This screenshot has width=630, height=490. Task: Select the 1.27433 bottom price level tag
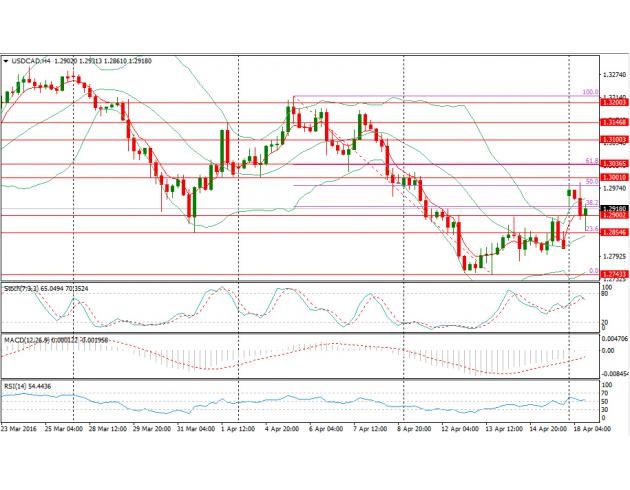click(x=614, y=273)
